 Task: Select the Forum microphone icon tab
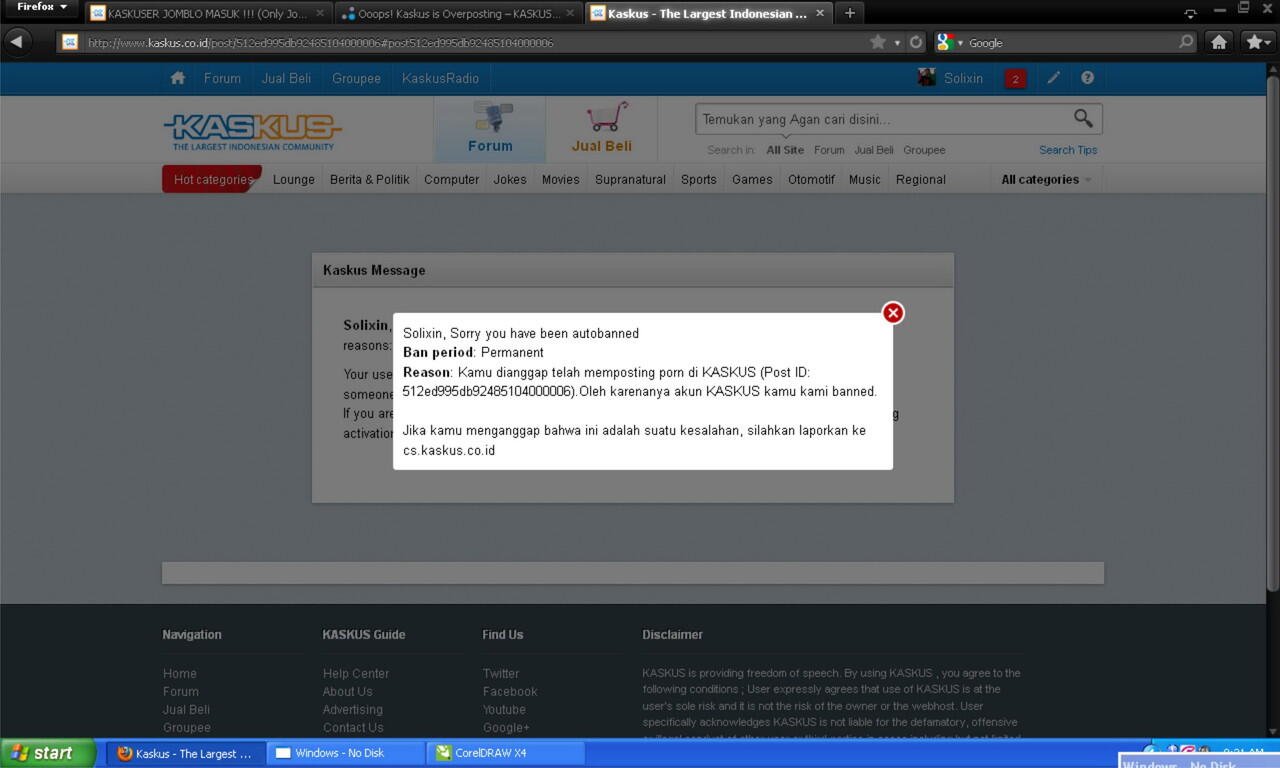pyautogui.click(x=490, y=129)
